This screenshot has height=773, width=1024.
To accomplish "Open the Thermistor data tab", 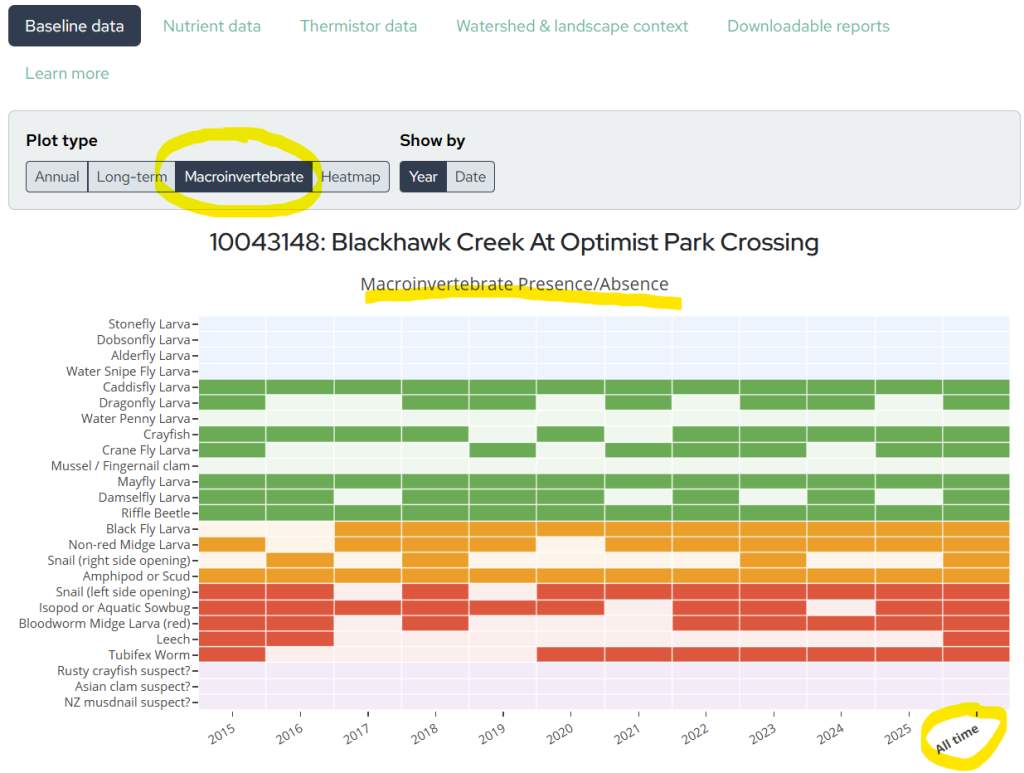I will coord(358,26).
